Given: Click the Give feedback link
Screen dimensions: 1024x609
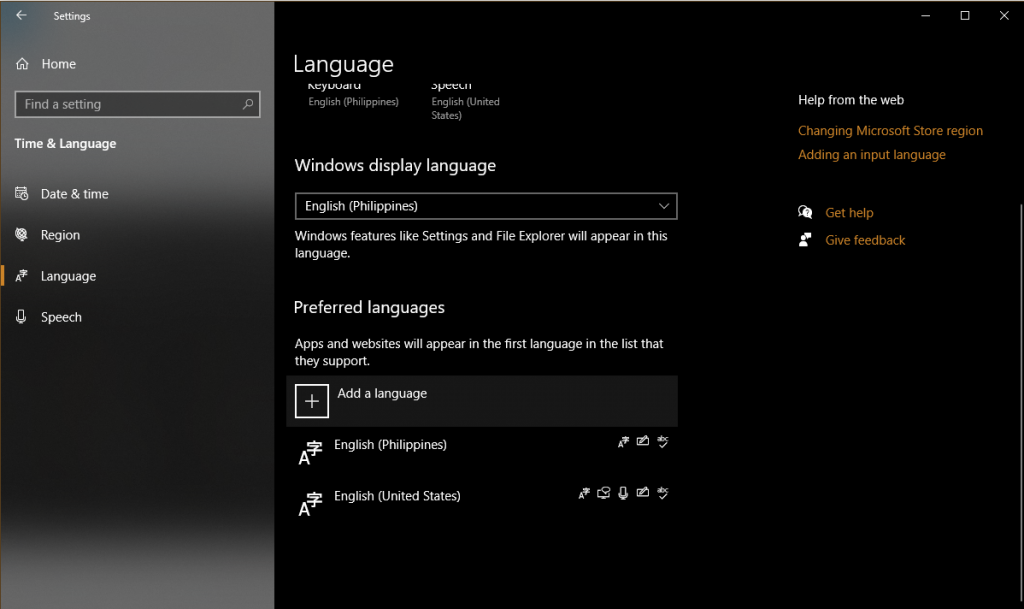Looking at the screenshot, I should (x=865, y=240).
